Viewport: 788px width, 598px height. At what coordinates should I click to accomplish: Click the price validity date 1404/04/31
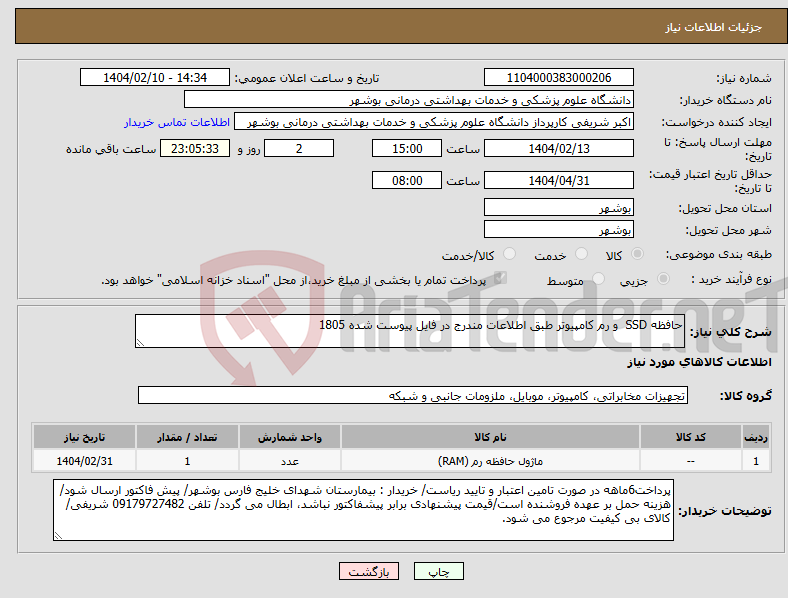(559, 180)
